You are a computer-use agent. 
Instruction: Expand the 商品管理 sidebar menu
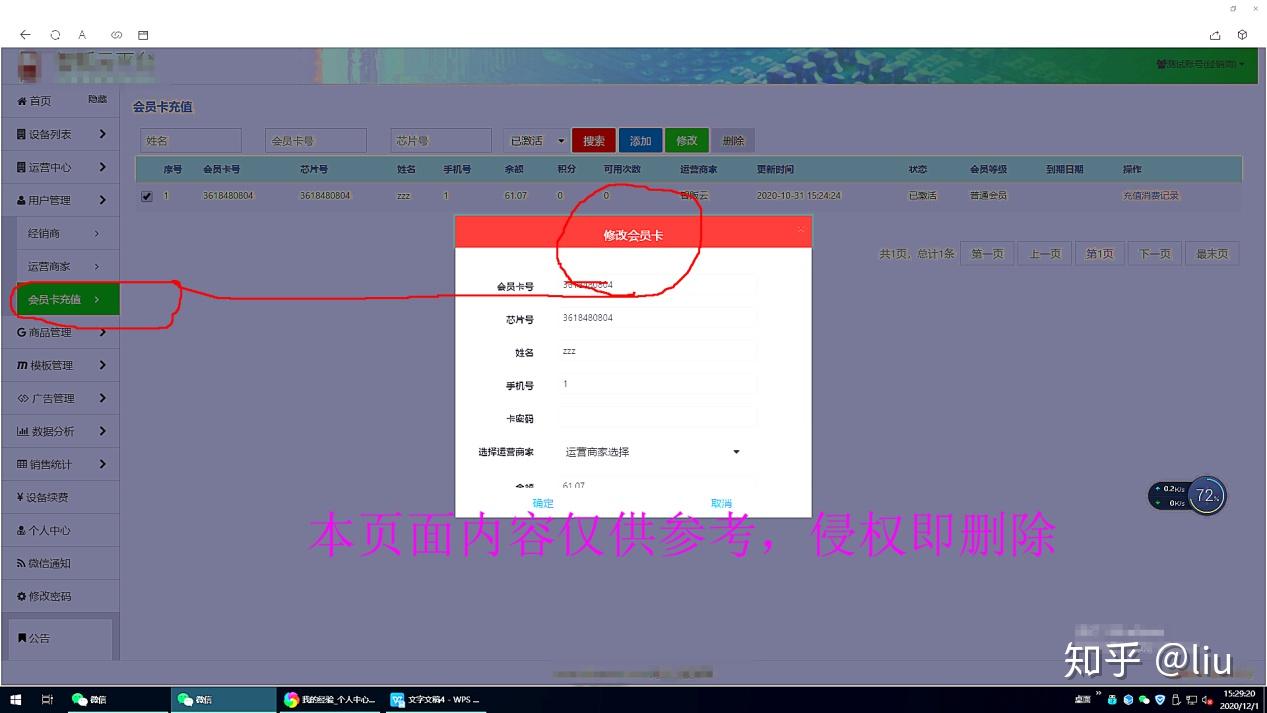60,332
